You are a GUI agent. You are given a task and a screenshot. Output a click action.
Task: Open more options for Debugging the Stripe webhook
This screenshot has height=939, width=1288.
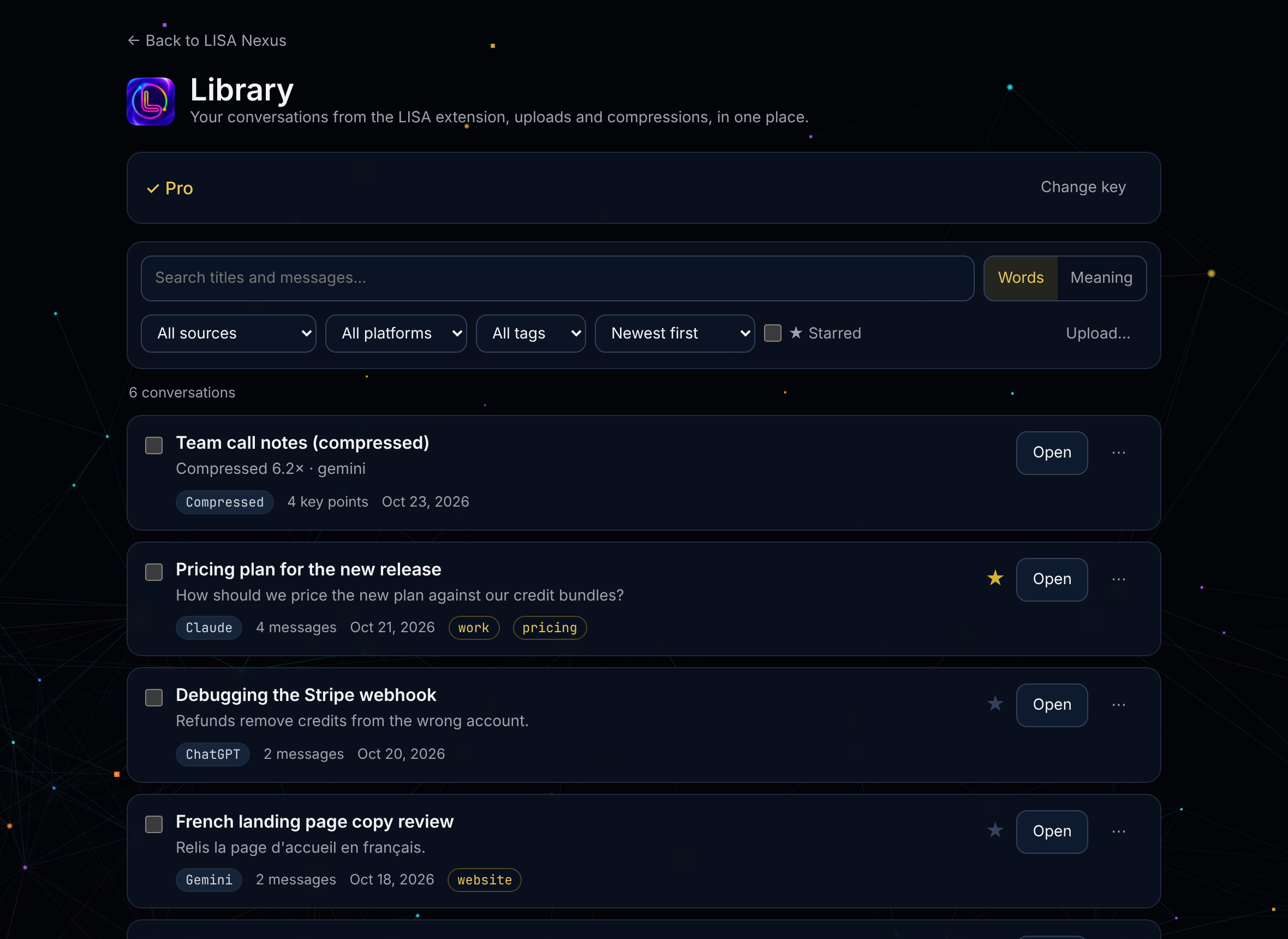tap(1119, 705)
